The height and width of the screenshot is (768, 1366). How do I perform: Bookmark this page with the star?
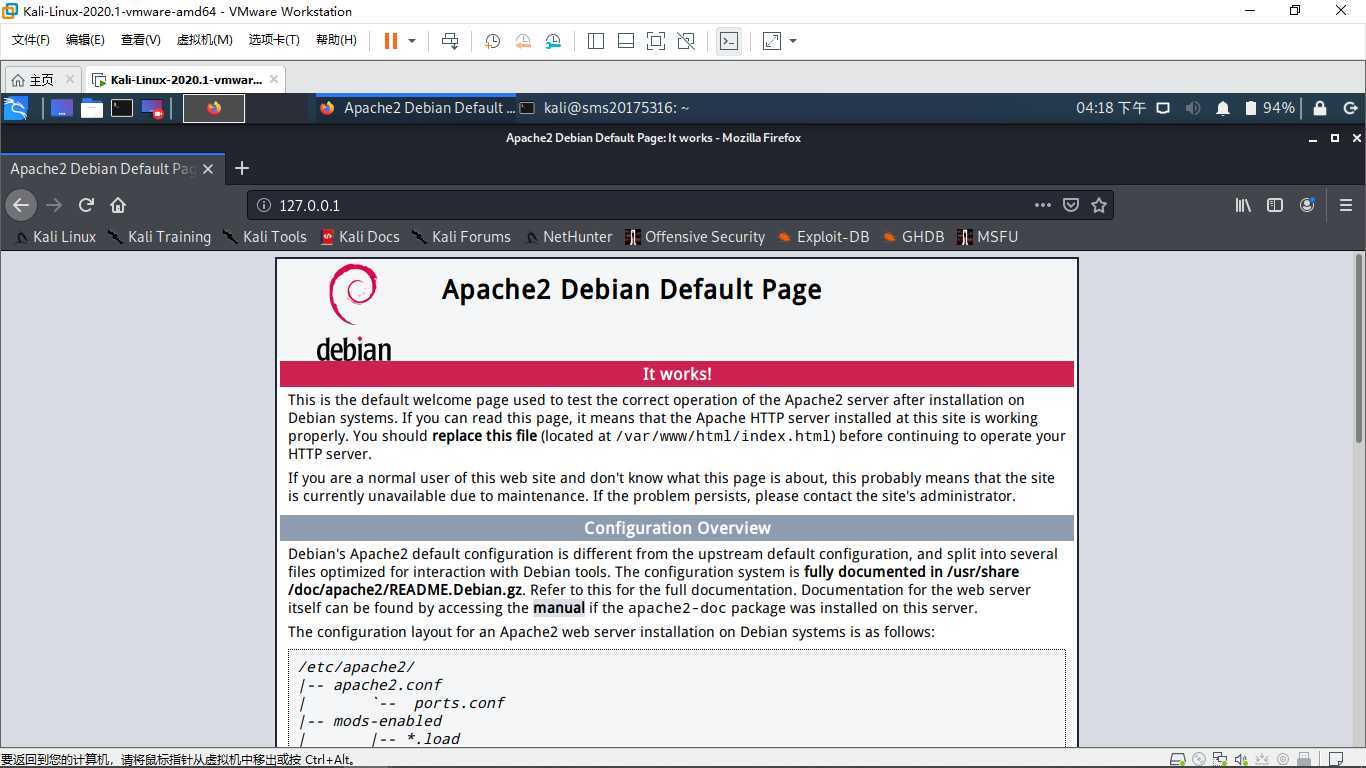[1099, 205]
